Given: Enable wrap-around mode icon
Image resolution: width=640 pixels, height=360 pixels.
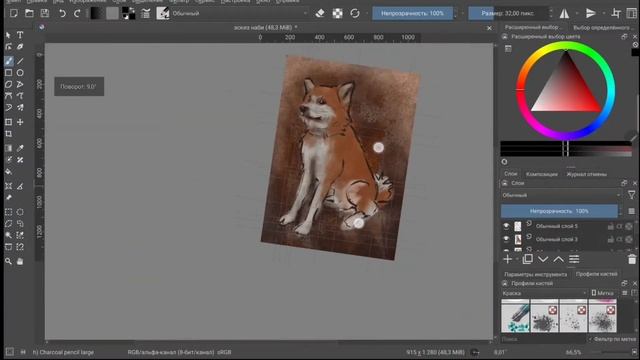Looking at the screenshot, I should point(616,13).
